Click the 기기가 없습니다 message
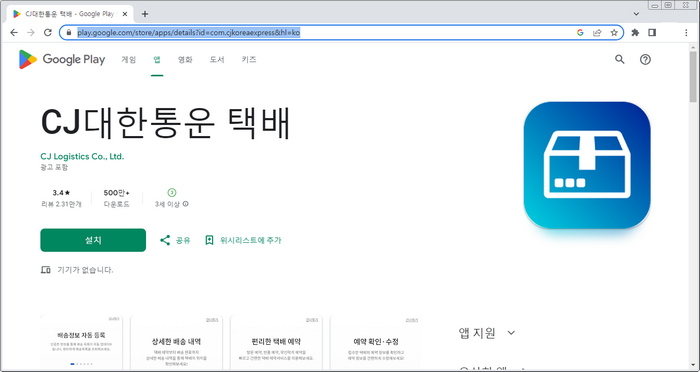This screenshot has width=700, height=372. 85,270
